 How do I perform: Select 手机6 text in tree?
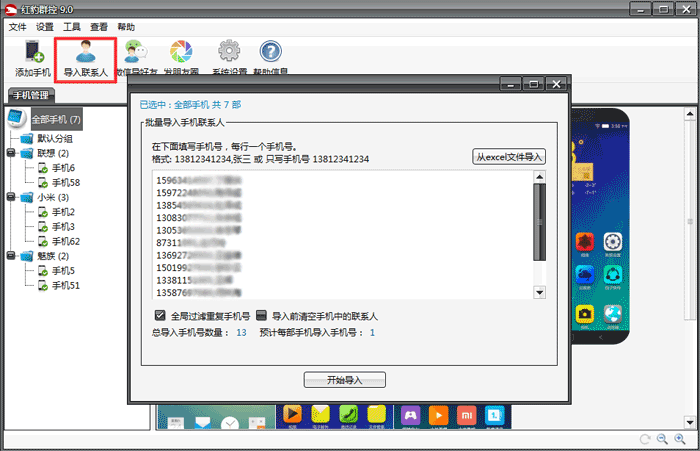[x=63, y=168]
